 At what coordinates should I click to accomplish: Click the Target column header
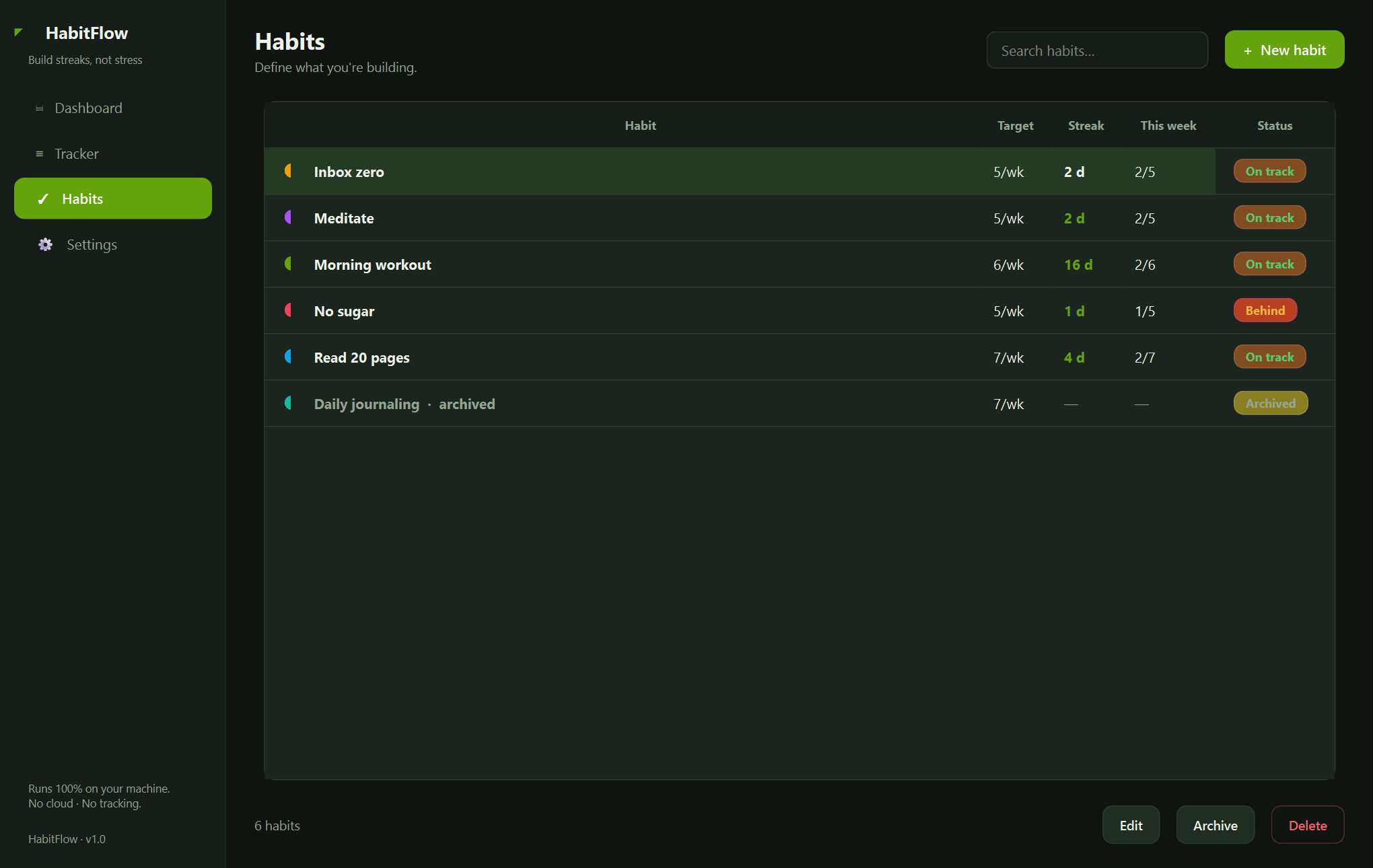(x=1015, y=126)
